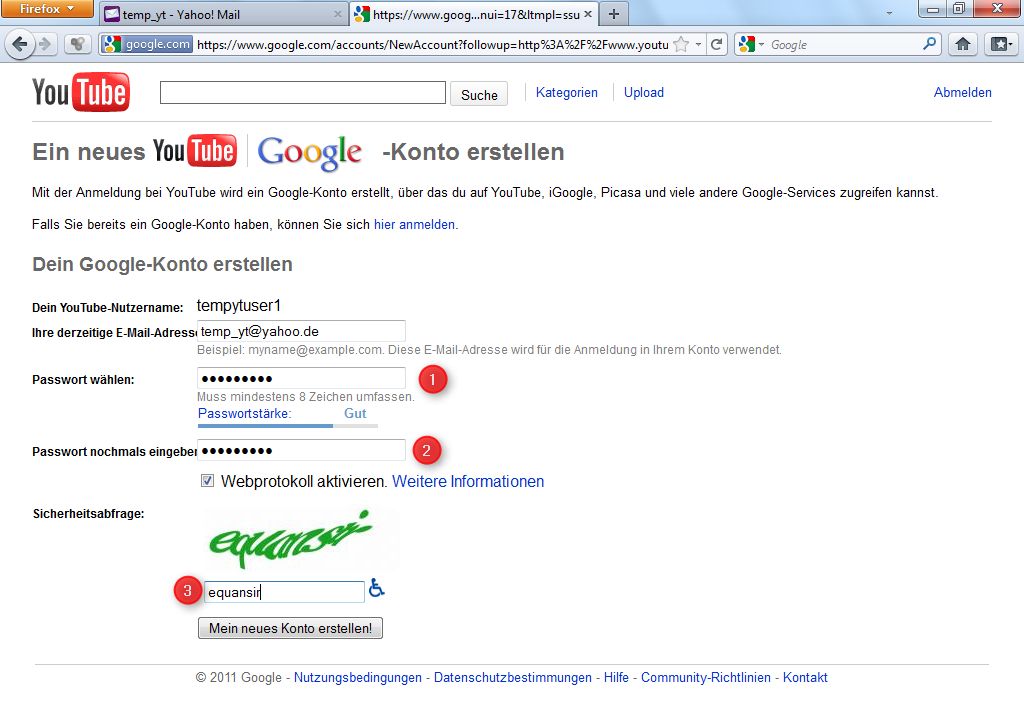Follow the hier anmelden link
The width and height of the screenshot is (1024, 728).
pyautogui.click(x=413, y=224)
